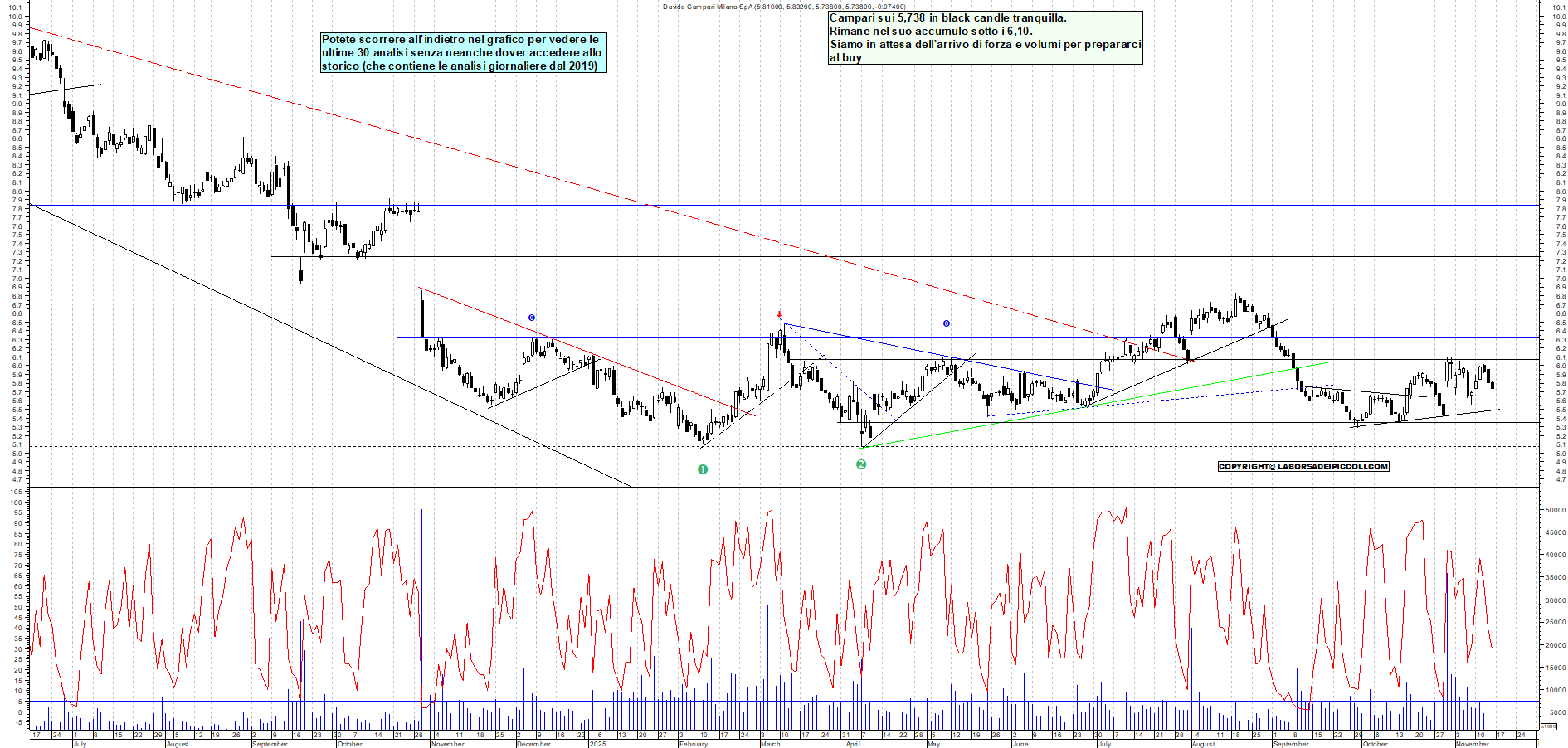1568x748 pixels.
Task: Select the 2025 label on the date axis
Action: point(597,745)
